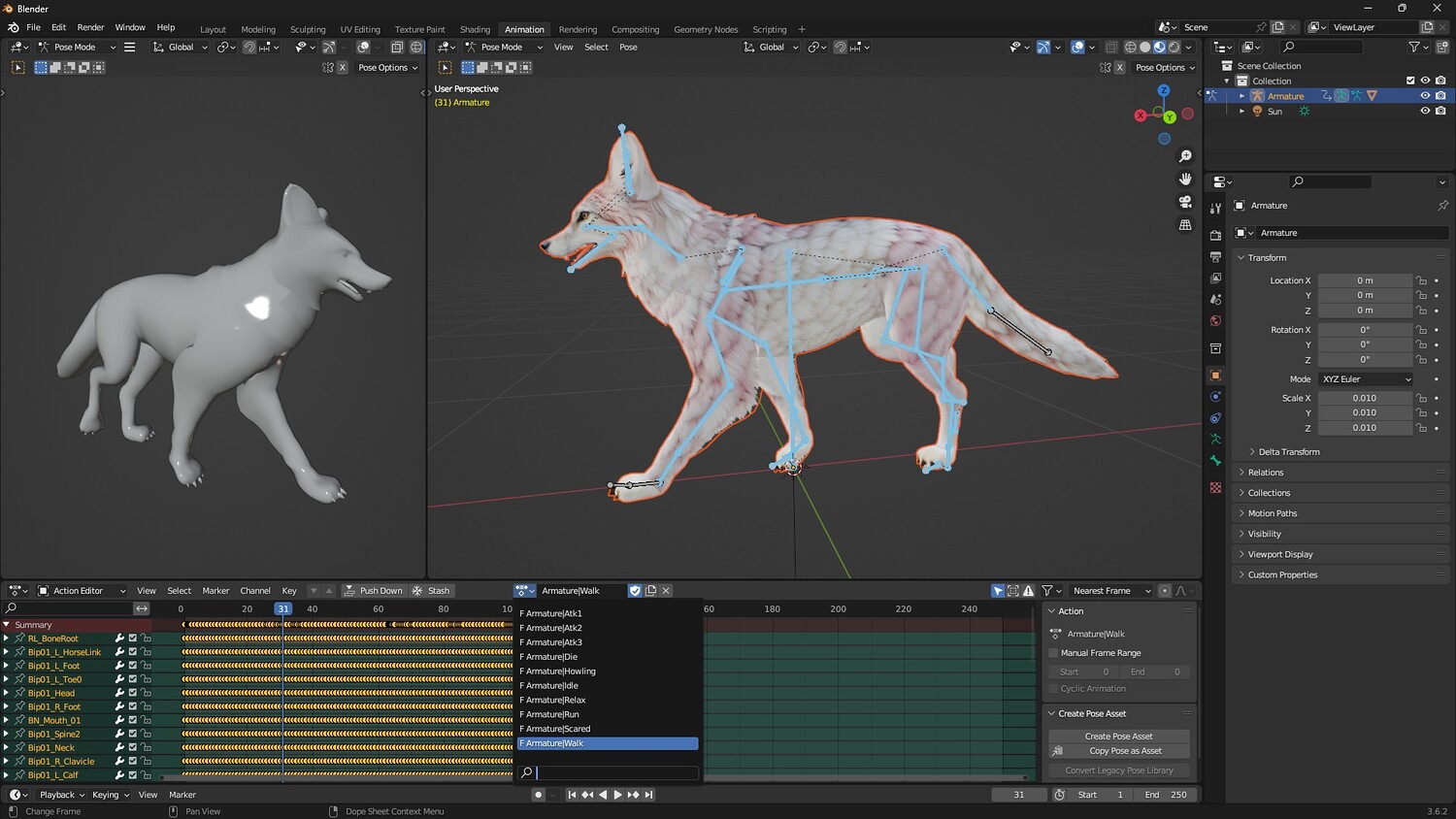Image resolution: width=1456 pixels, height=819 pixels.
Task: Click the zoom magnifier viewport gizmo
Action: click(1185, 156)
